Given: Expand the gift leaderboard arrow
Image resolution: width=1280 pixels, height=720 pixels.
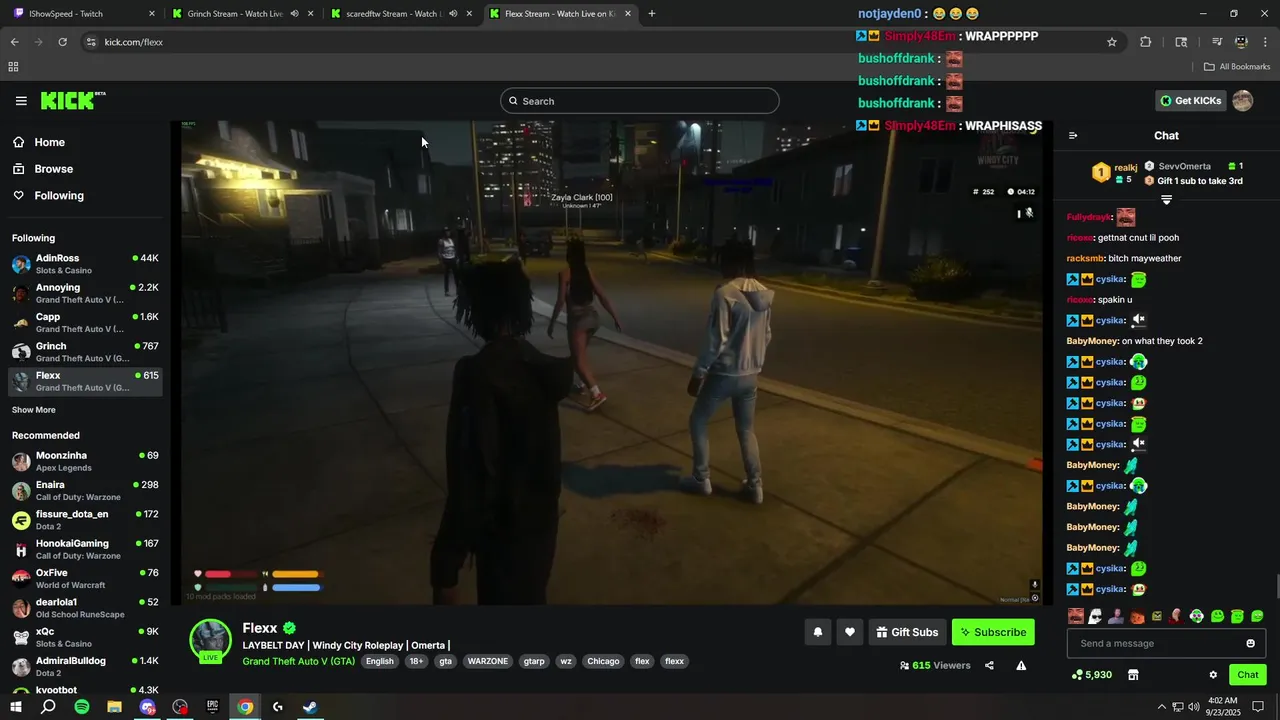Looking at the screenshot, I should pos(1166,200).
